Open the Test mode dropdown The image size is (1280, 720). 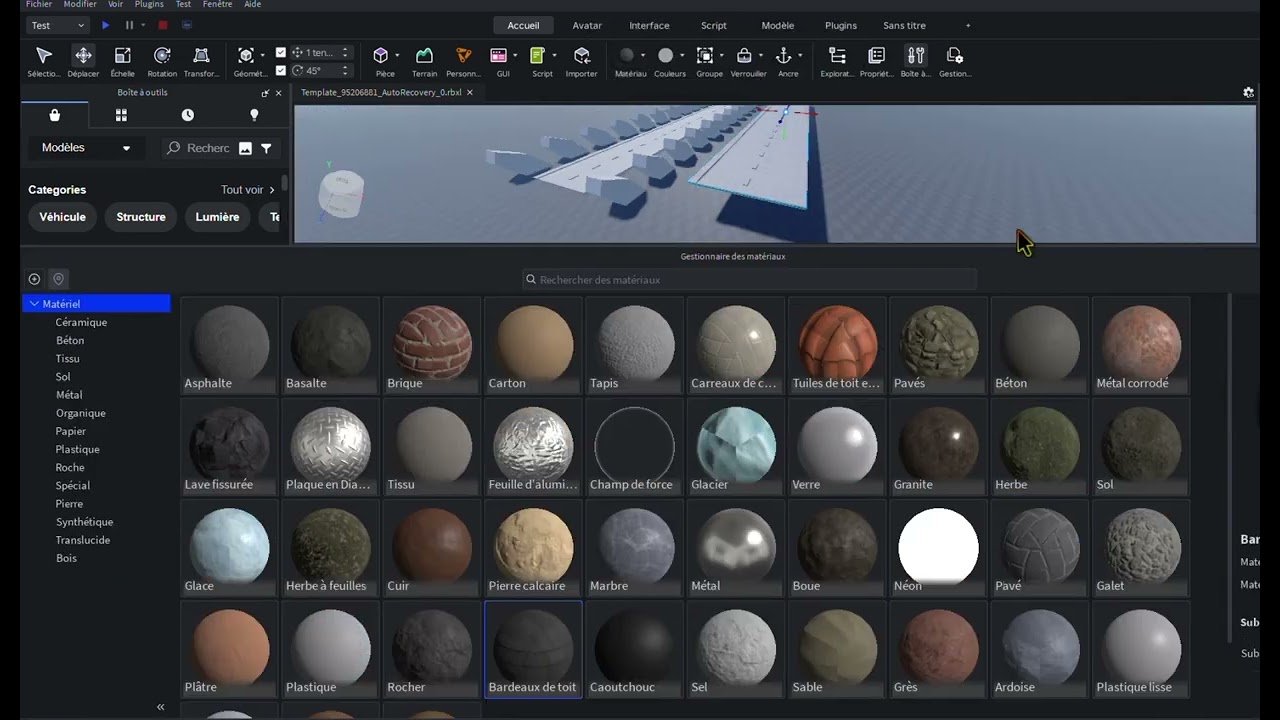[58, 25]
